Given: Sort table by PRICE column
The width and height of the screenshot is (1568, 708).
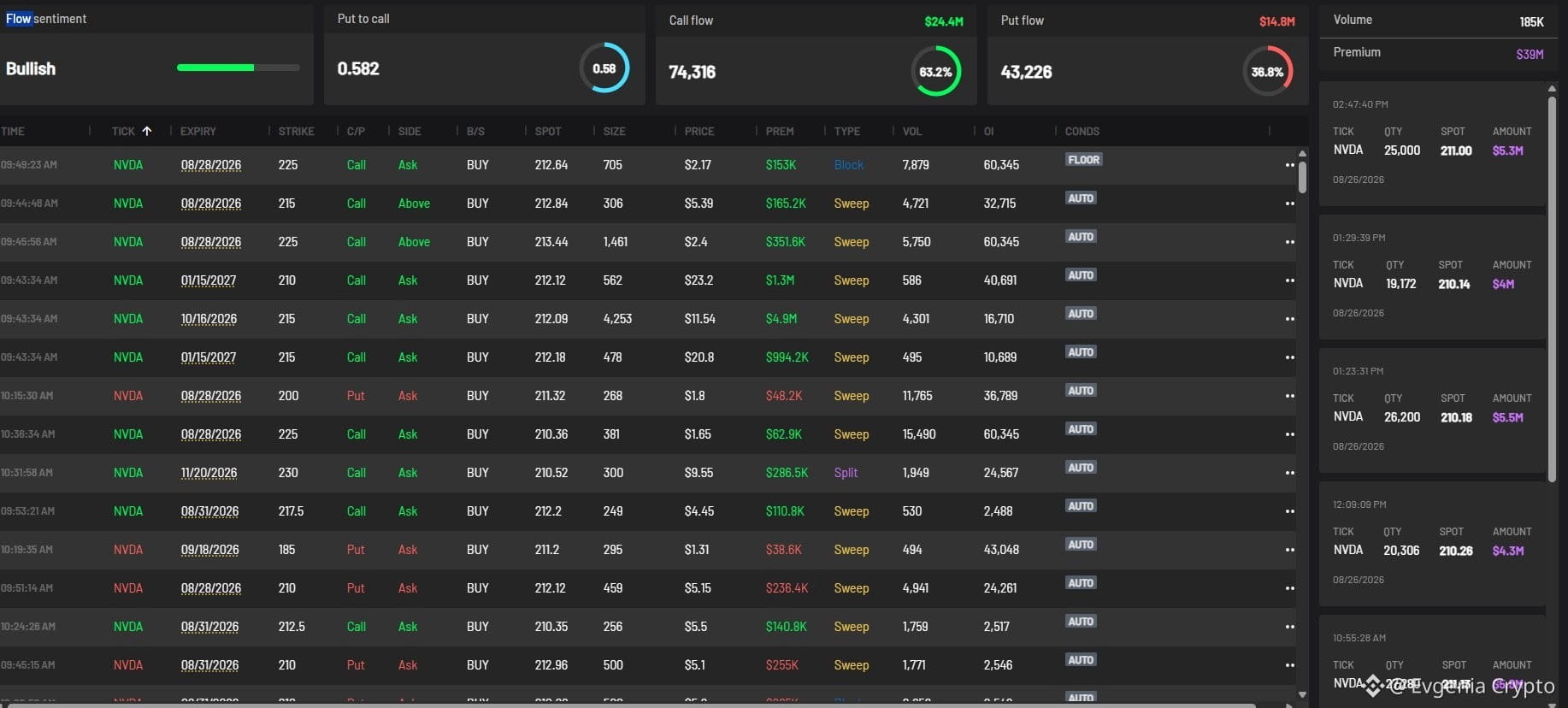Looking at the screenshot, I should [699, 131].
